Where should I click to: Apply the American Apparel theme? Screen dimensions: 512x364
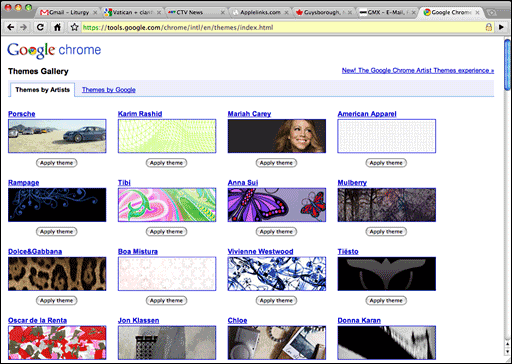pos(386,163)
